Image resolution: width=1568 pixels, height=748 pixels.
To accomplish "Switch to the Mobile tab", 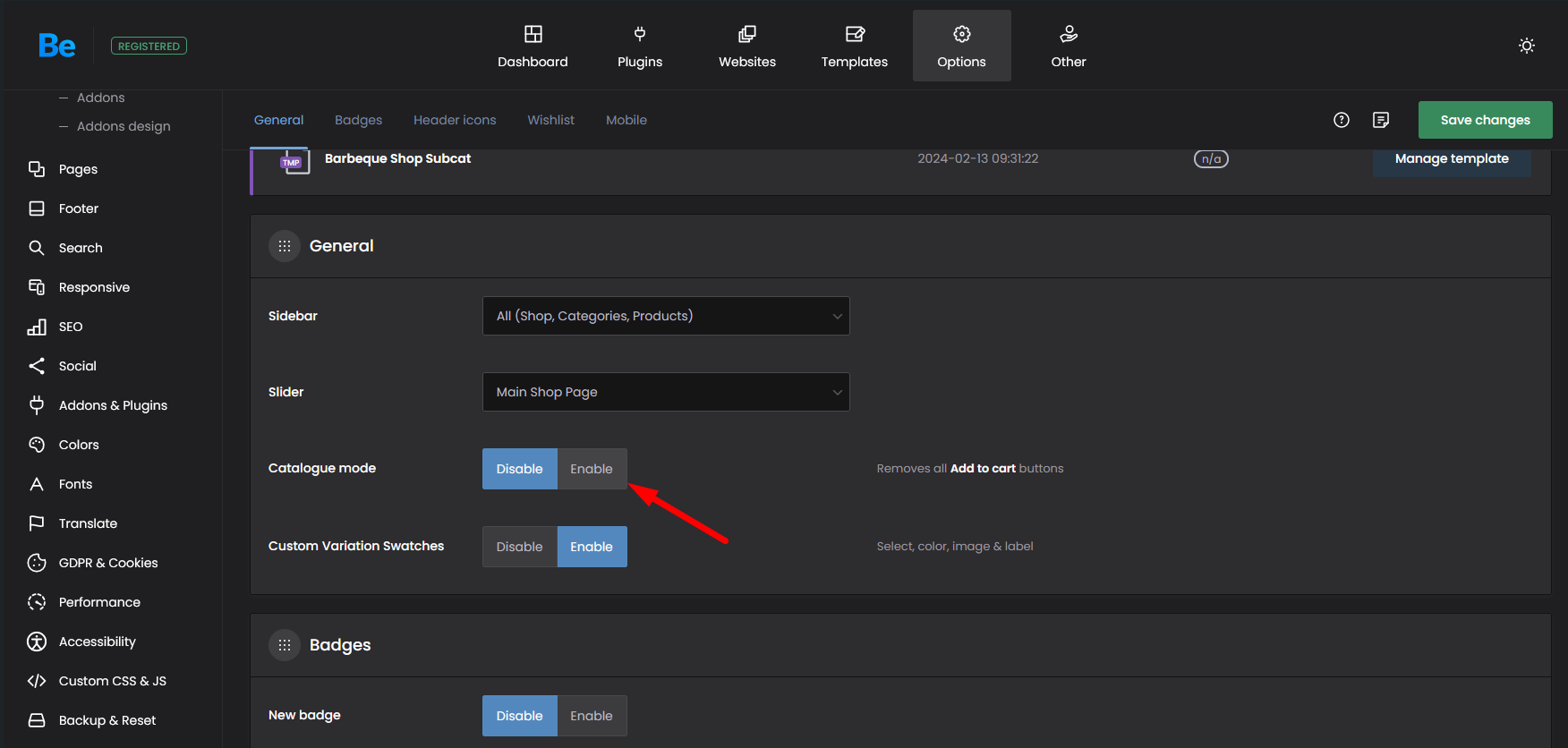I will 626,120.
